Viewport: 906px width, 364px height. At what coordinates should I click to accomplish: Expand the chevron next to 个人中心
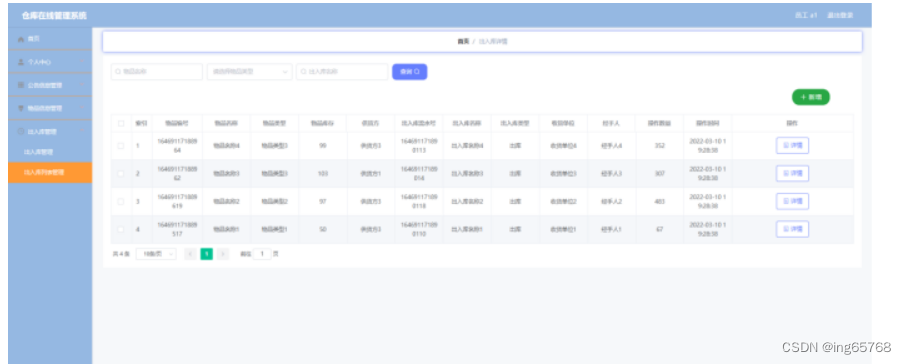81,62
